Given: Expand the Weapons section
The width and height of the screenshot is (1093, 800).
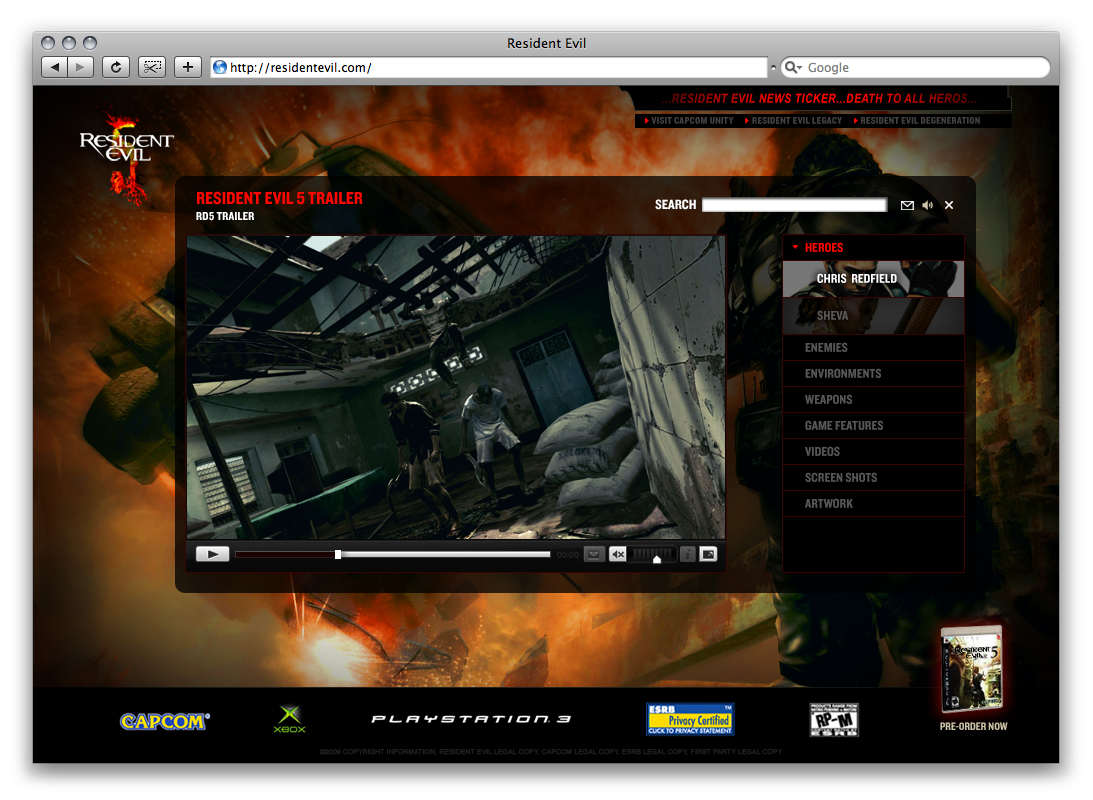Looking at the screenshot, I should pyautogui.click(x=828, y=399).
